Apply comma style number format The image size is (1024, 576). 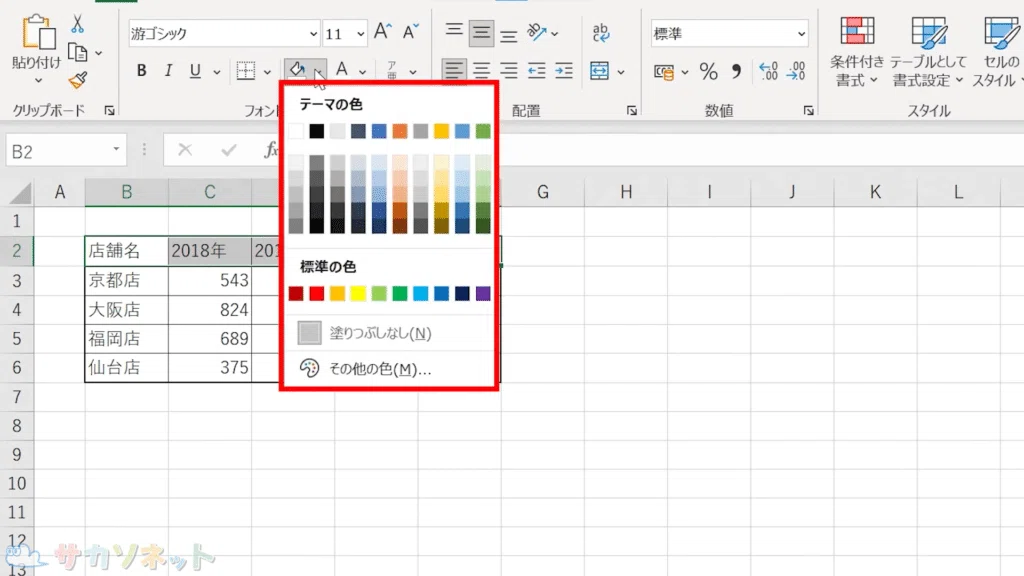click(737, 71)
